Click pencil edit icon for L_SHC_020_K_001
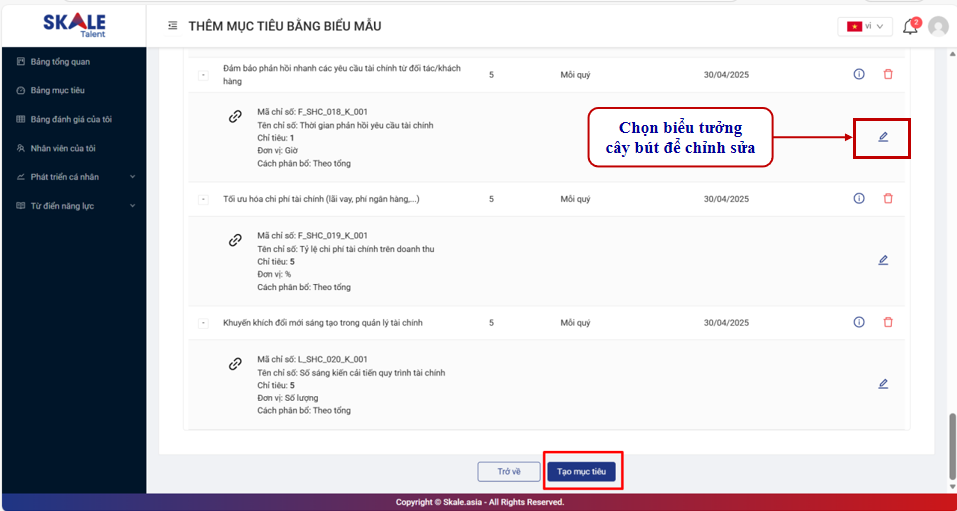 click(x=883, y=383)
